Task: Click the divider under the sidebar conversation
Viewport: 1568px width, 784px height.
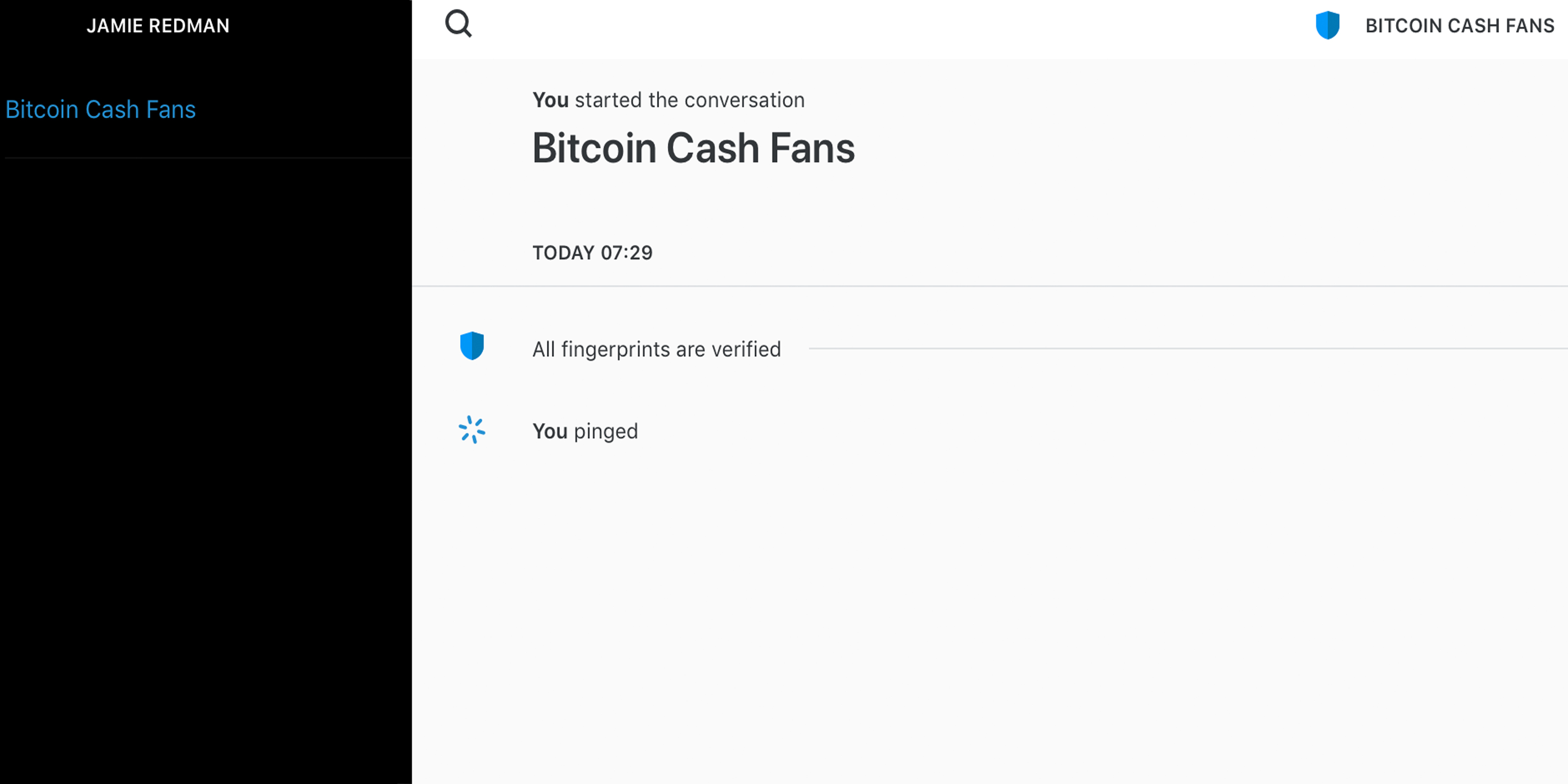Action: (x=207, y=158)
